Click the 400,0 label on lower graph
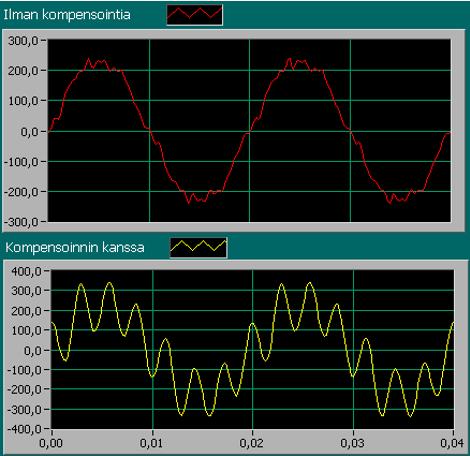This screenshot has width=470, height=456. point(26,271)
